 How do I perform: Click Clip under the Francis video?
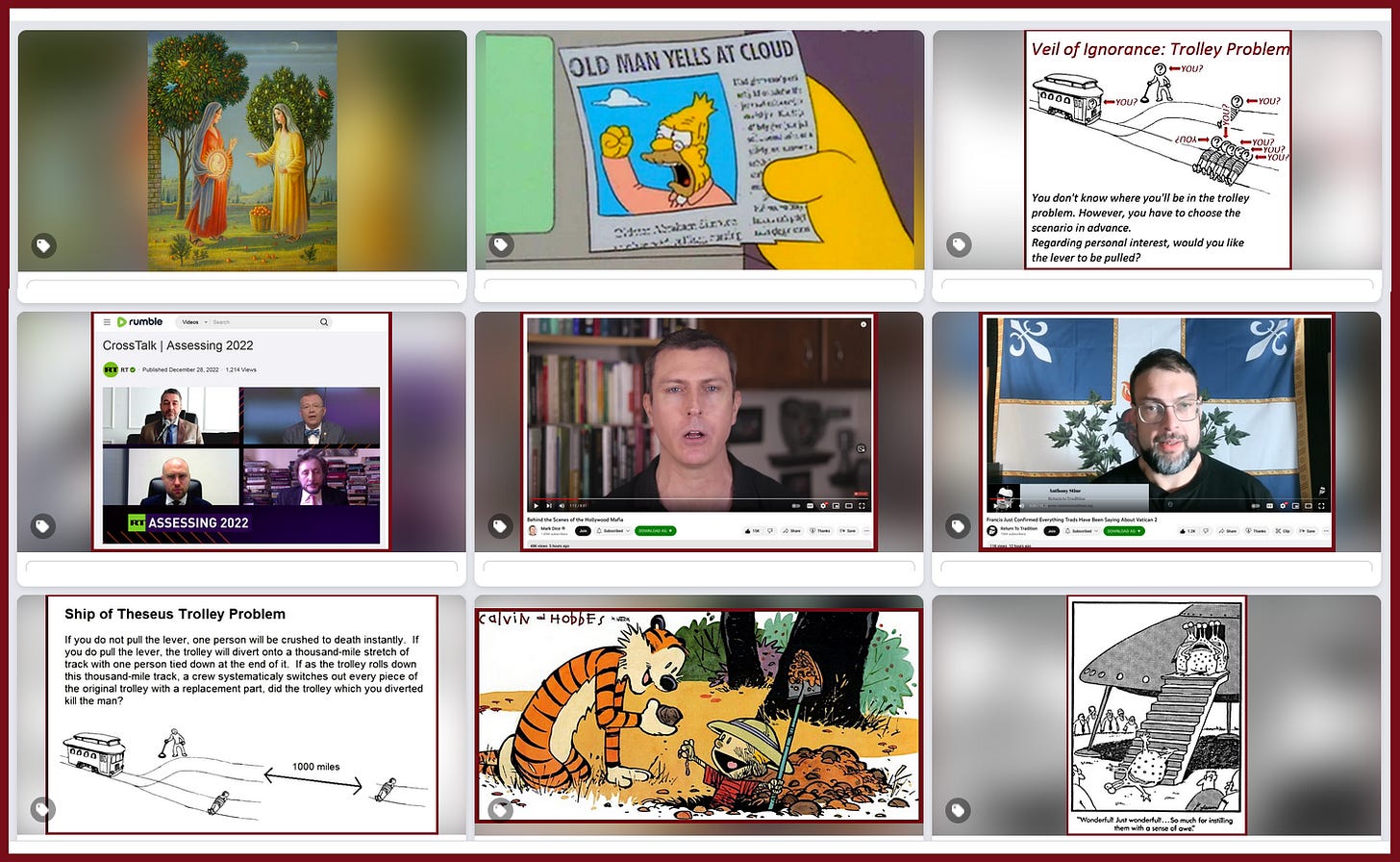tap(1283, 531)
